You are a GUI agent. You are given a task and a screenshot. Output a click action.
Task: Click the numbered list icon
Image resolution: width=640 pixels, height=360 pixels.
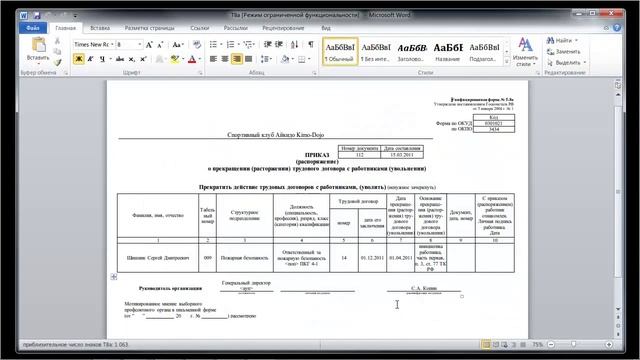[x=231, y=44]
